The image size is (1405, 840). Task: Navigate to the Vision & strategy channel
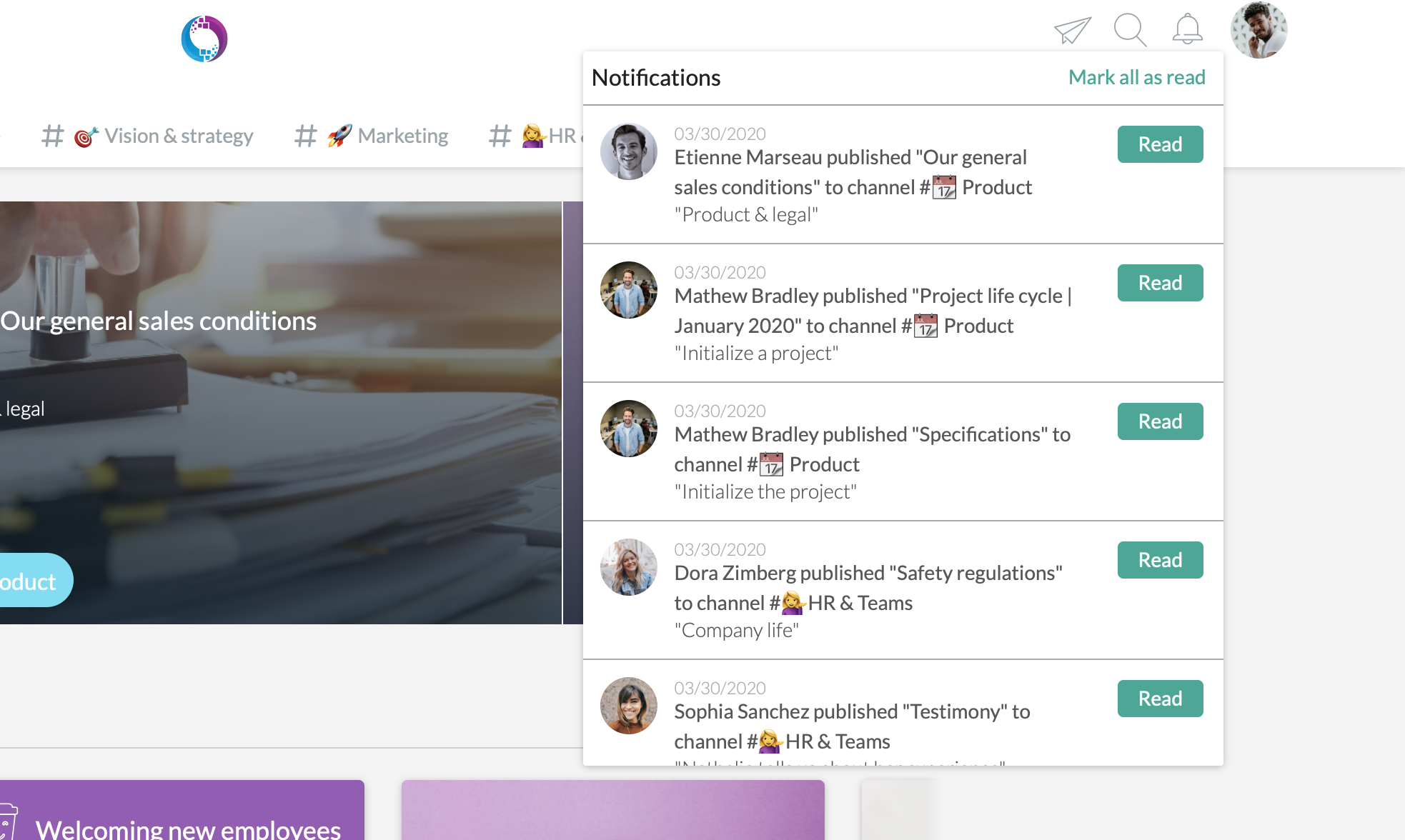point(179,136)
